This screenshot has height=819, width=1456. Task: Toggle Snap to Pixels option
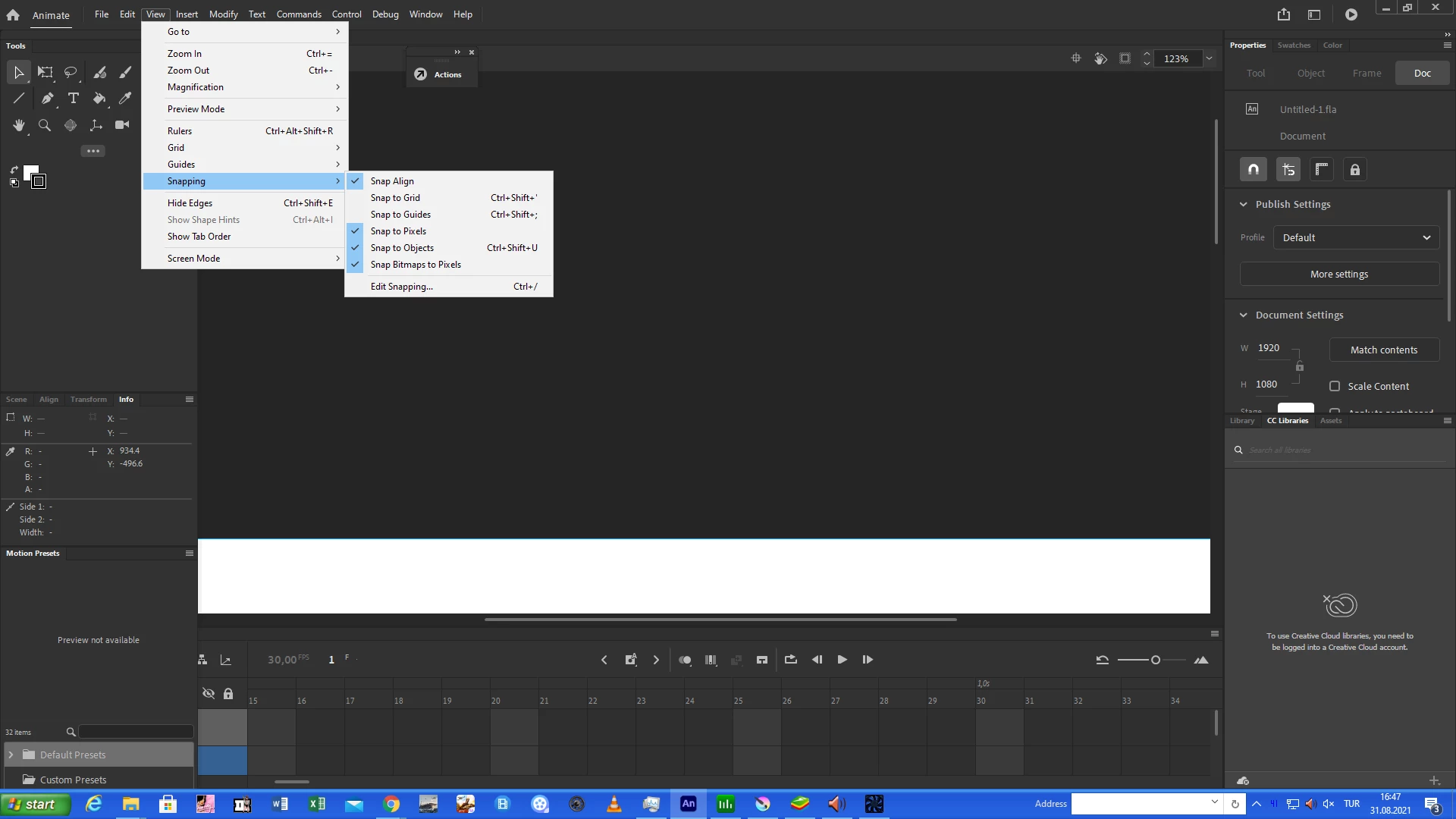pos(398,231)
